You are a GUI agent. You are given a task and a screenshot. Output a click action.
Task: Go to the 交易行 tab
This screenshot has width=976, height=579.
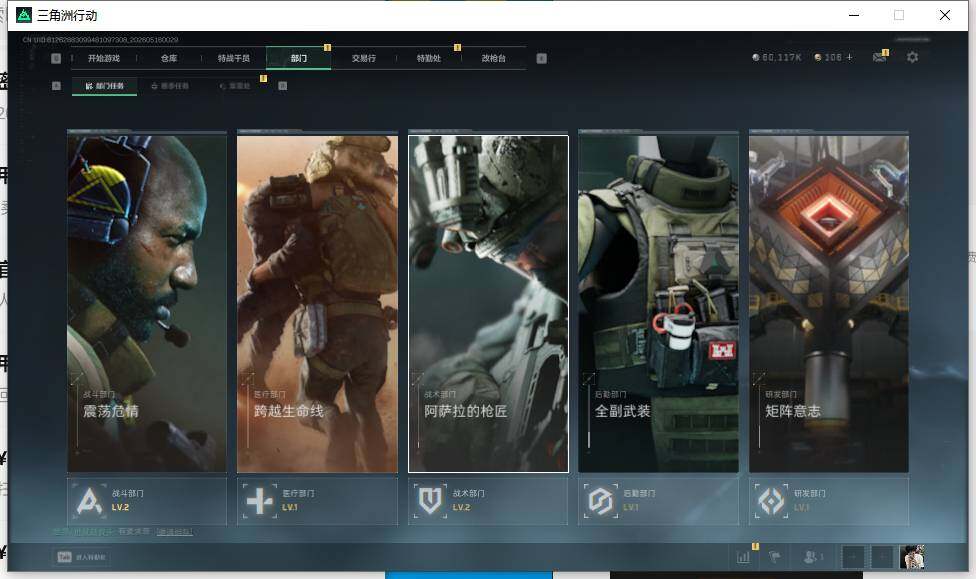point(364,58)
